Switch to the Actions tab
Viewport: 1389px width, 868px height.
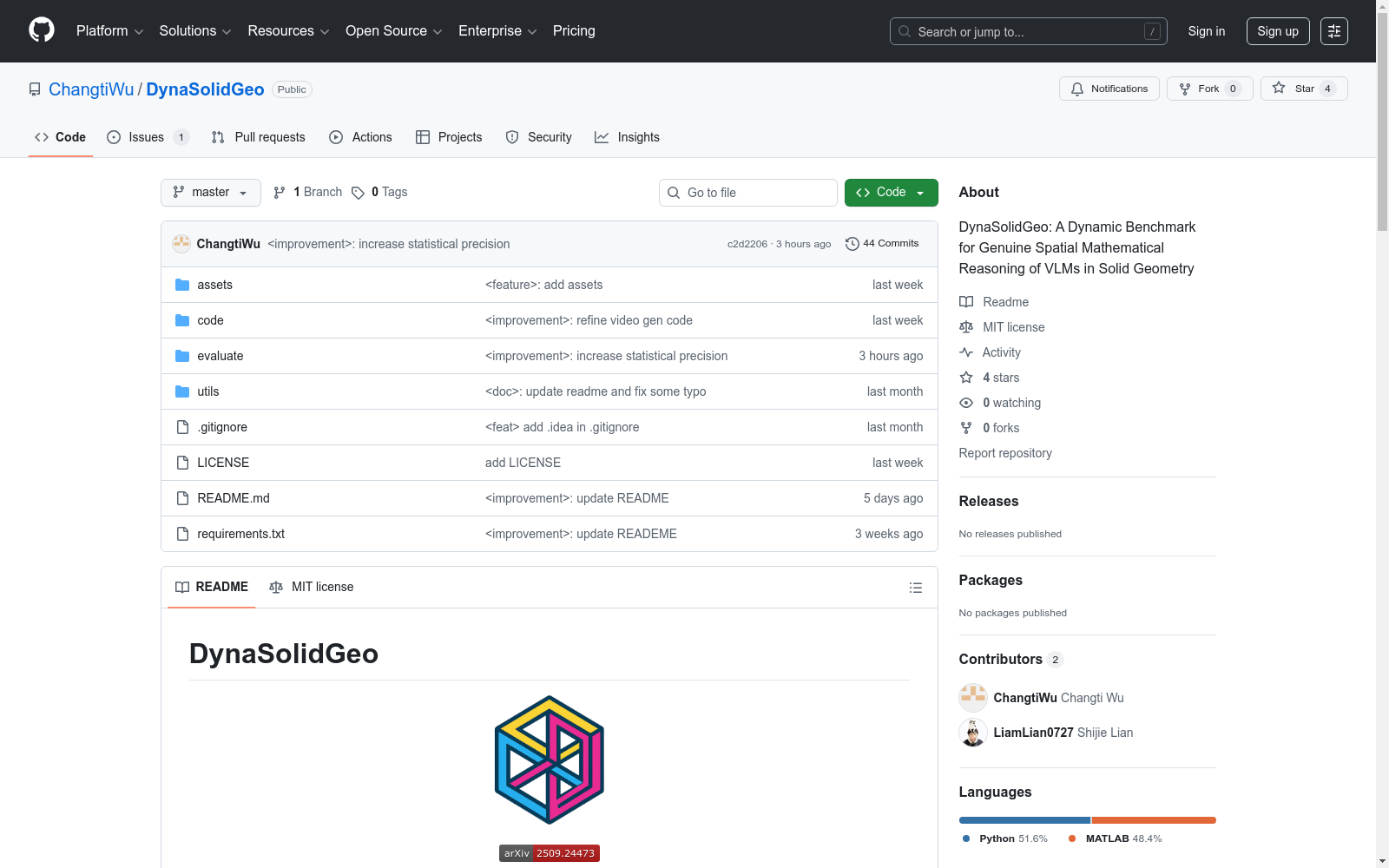pyautogui.click(x=361, y=137)
